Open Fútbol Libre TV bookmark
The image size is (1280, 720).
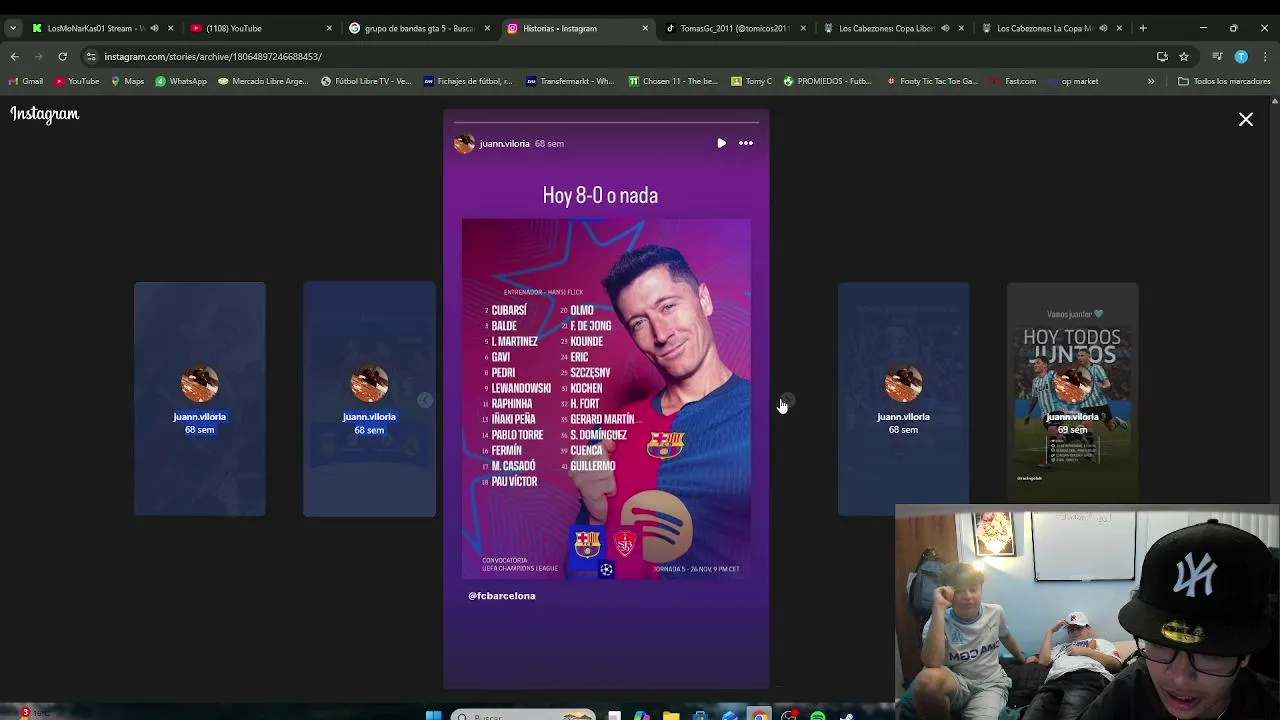(365, 81)
